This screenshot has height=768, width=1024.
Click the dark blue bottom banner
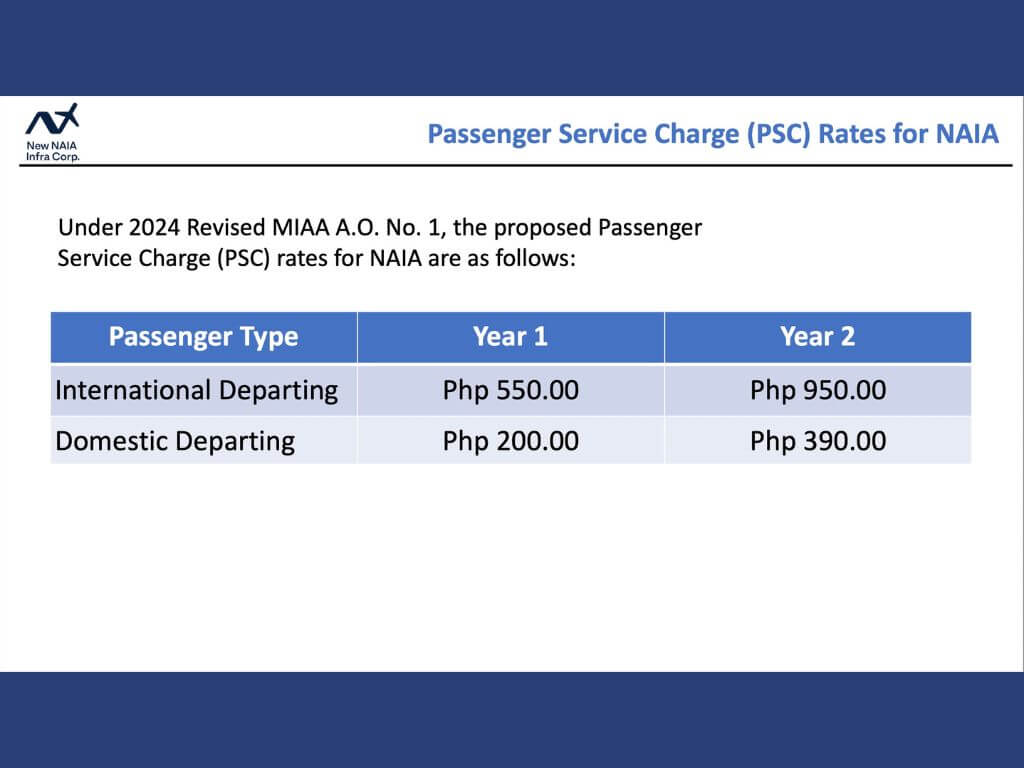coord(512,720)
